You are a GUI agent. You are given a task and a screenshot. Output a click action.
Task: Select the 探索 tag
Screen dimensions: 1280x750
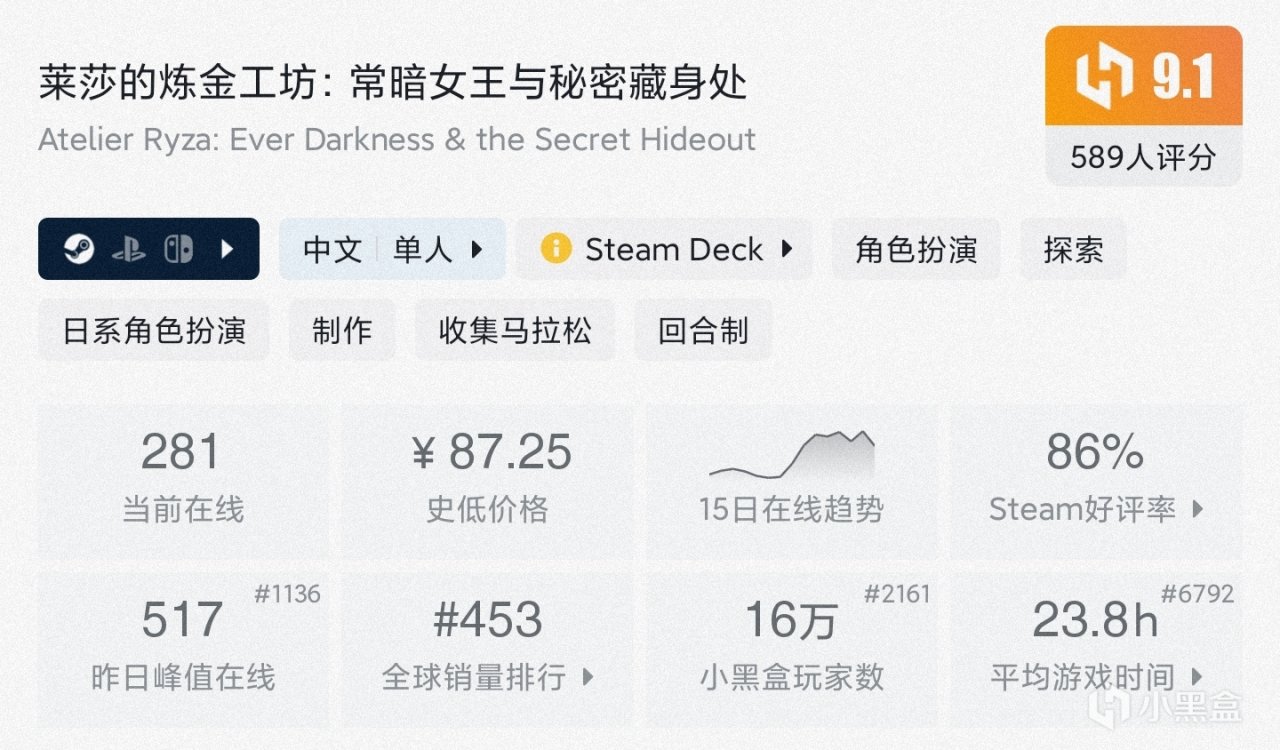point(1073,249)
